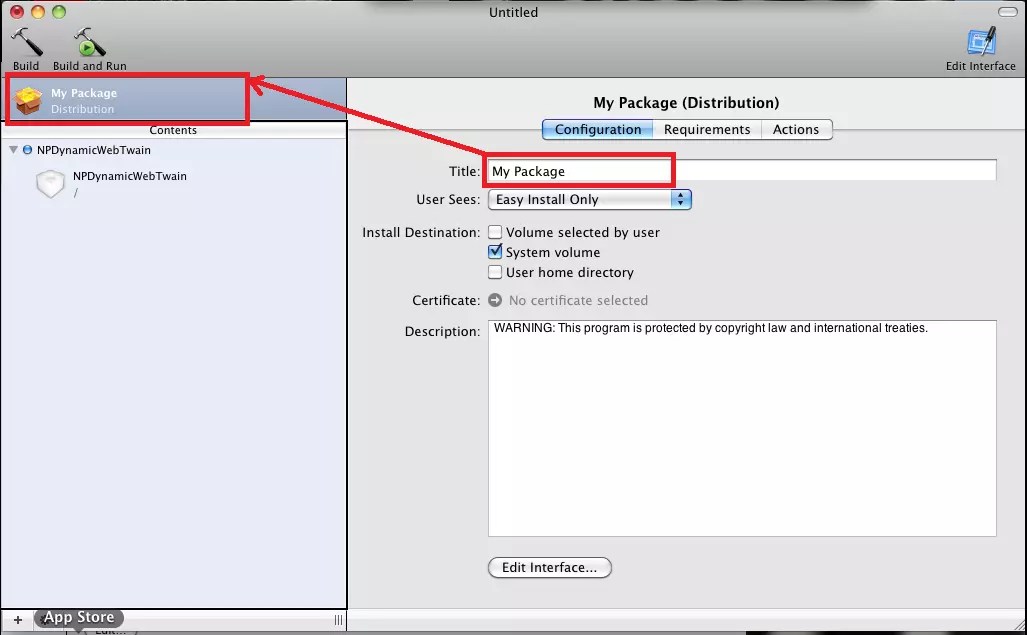Image resolution: width=1027 pixels, height=635 pixels.
Task: Switch to the Actions tab
Action: coord(796,130)
